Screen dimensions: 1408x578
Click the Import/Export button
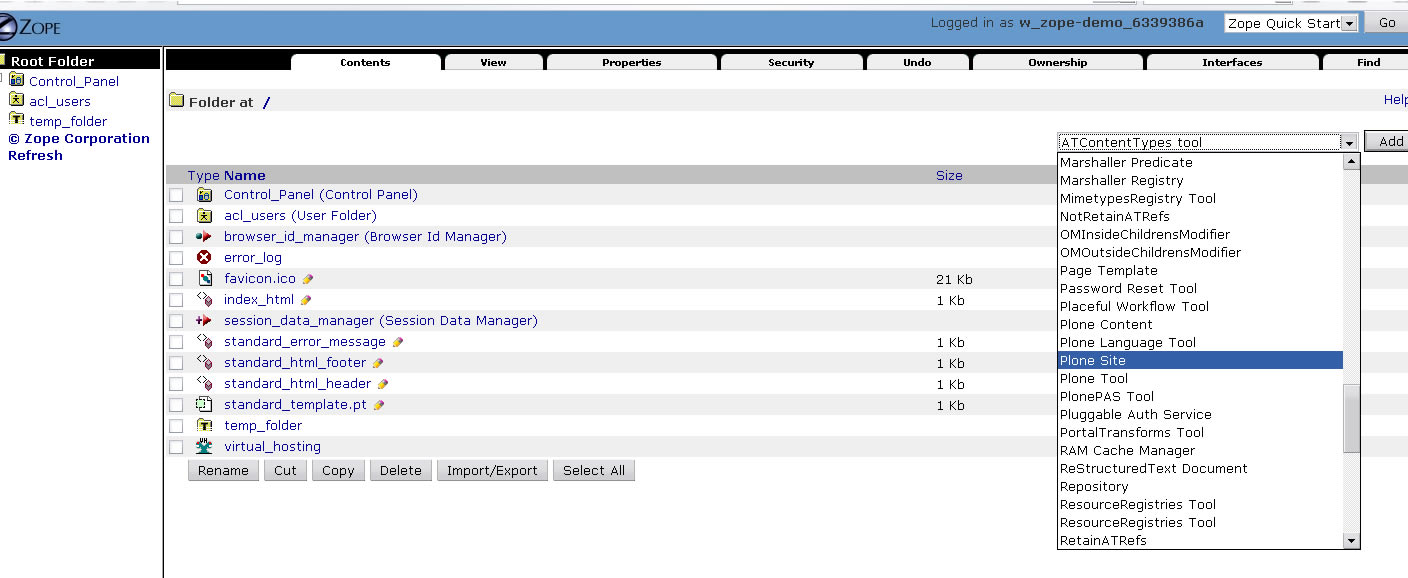coord(492,470)
